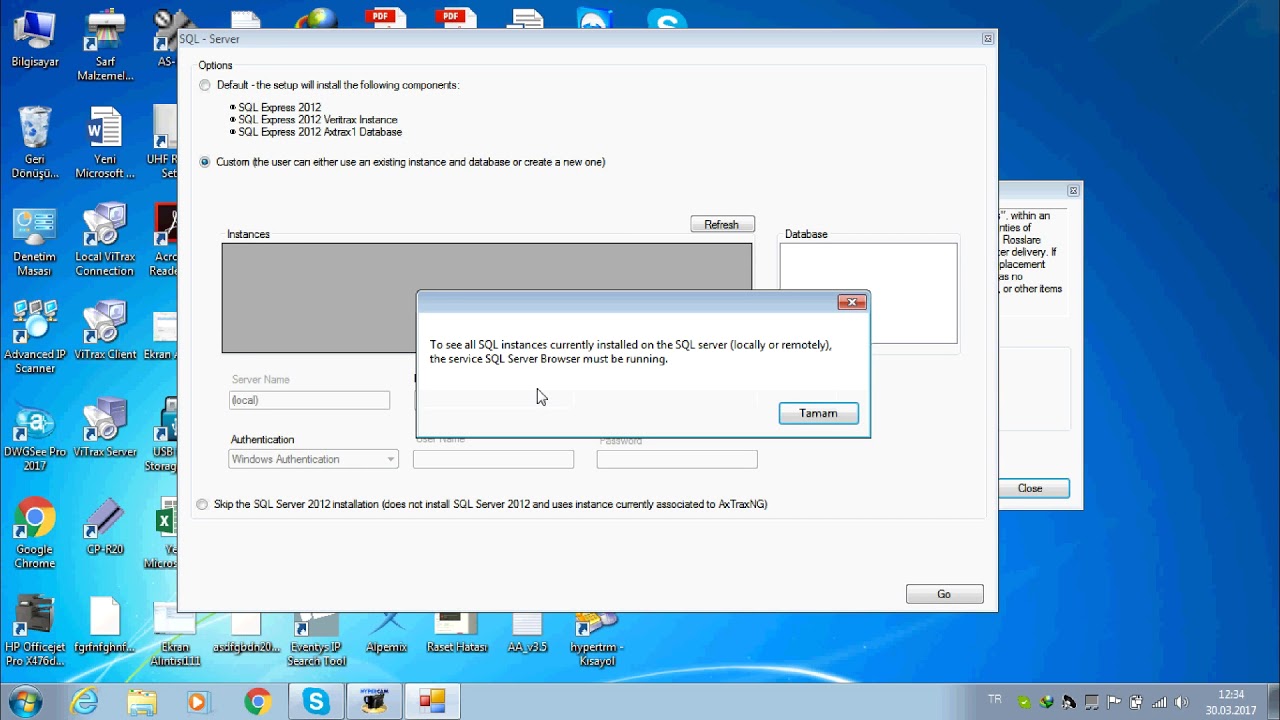Screen dimensions: 1280x720
Task: Open the Windows Authentication dropdown
Action: pos(313,459)
